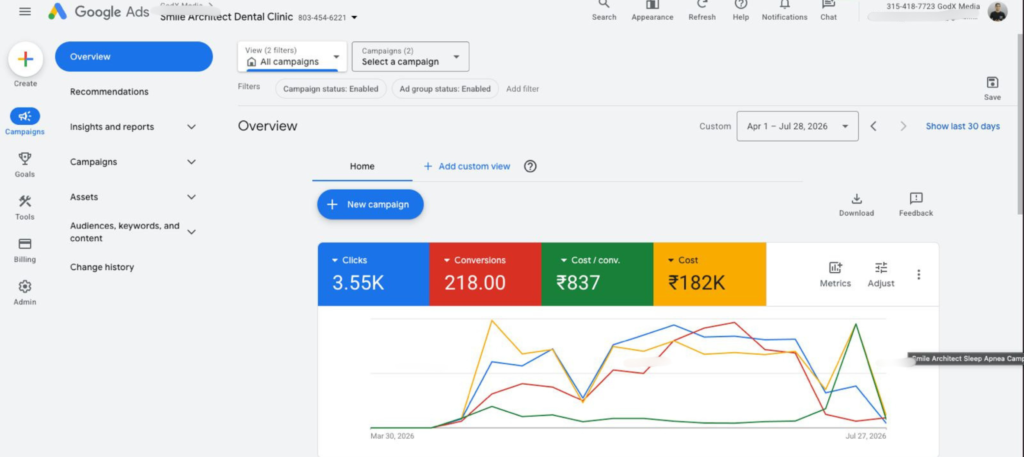Click the Campaign status: Enabled filter chip

330,89
